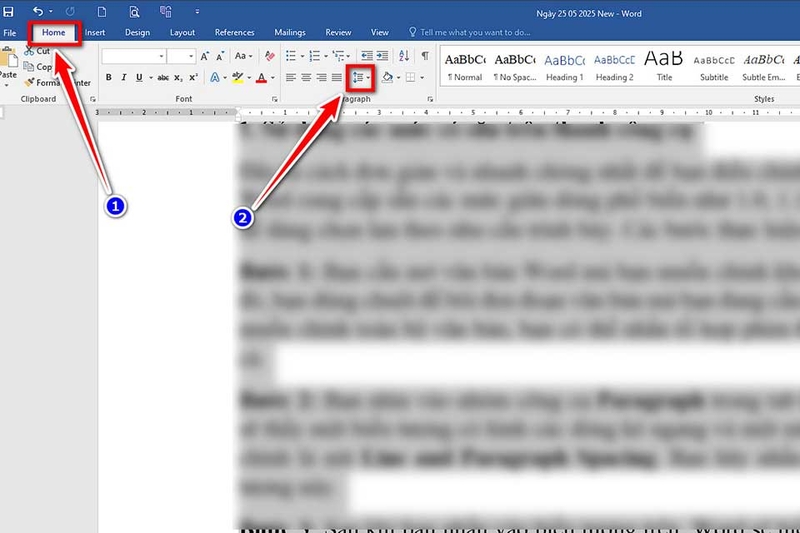Open the undo history dropdown arrow

[51, 11]
